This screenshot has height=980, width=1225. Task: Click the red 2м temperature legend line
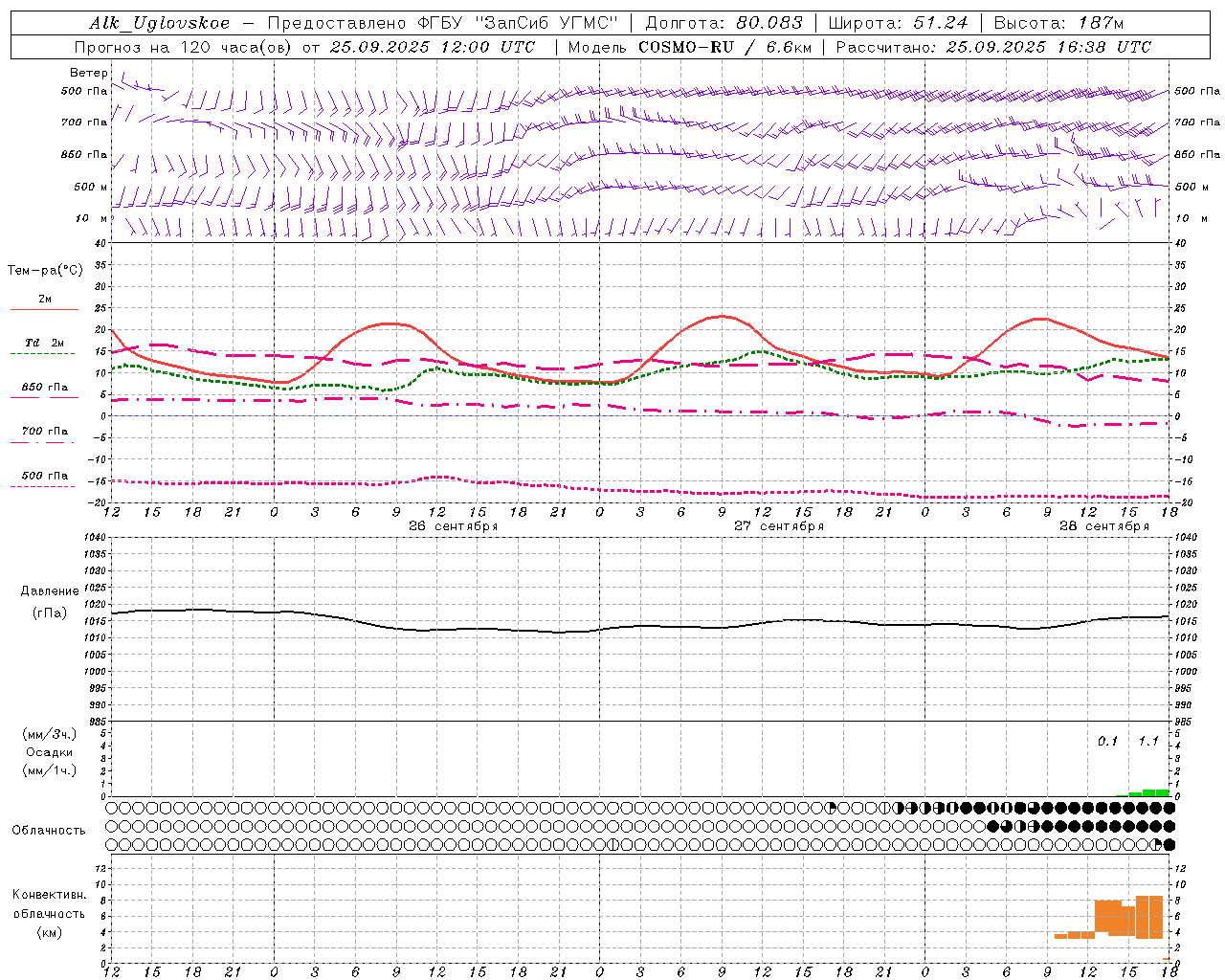click(44, 309)
